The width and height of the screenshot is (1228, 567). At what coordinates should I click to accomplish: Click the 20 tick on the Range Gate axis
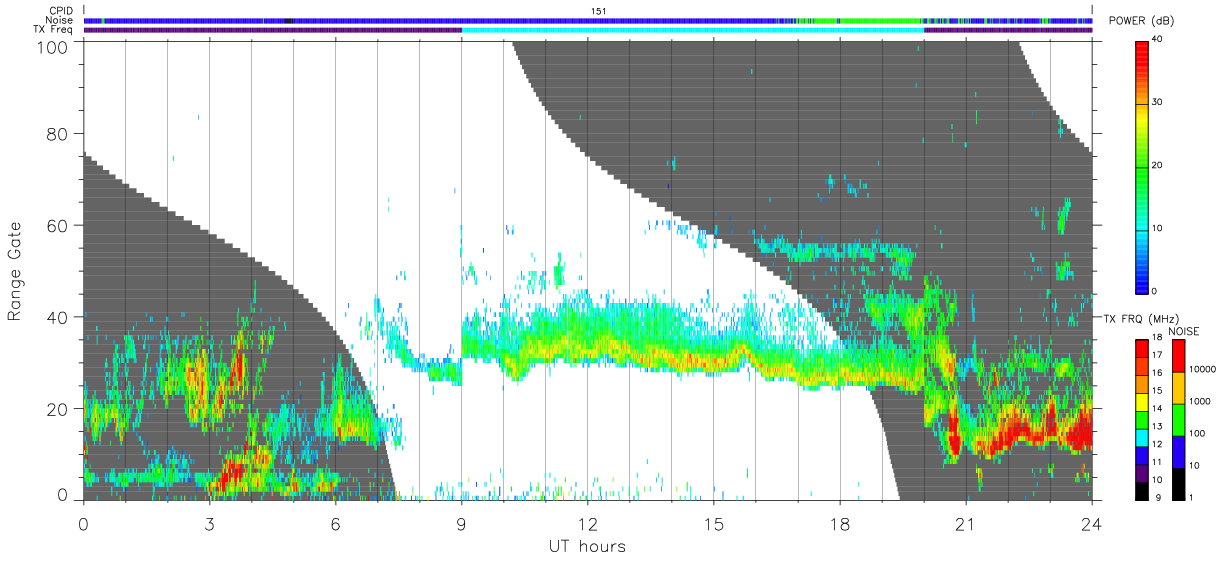click(58, 408)
